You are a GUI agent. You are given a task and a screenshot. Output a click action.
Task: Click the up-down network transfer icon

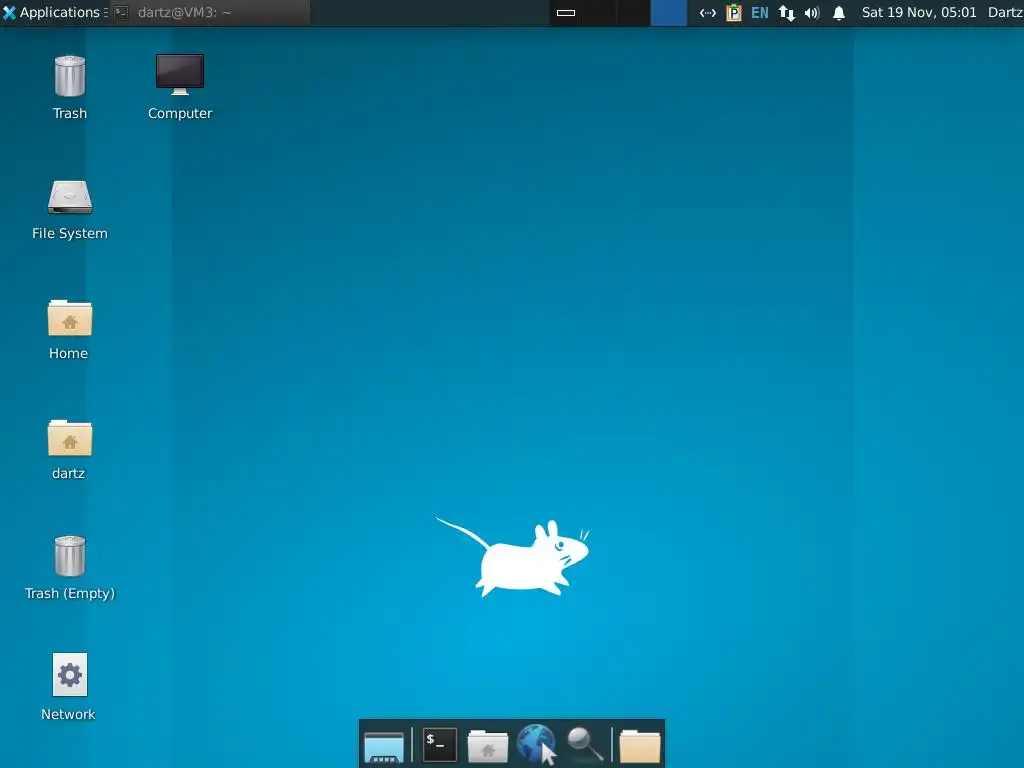(x=787, y=12)
